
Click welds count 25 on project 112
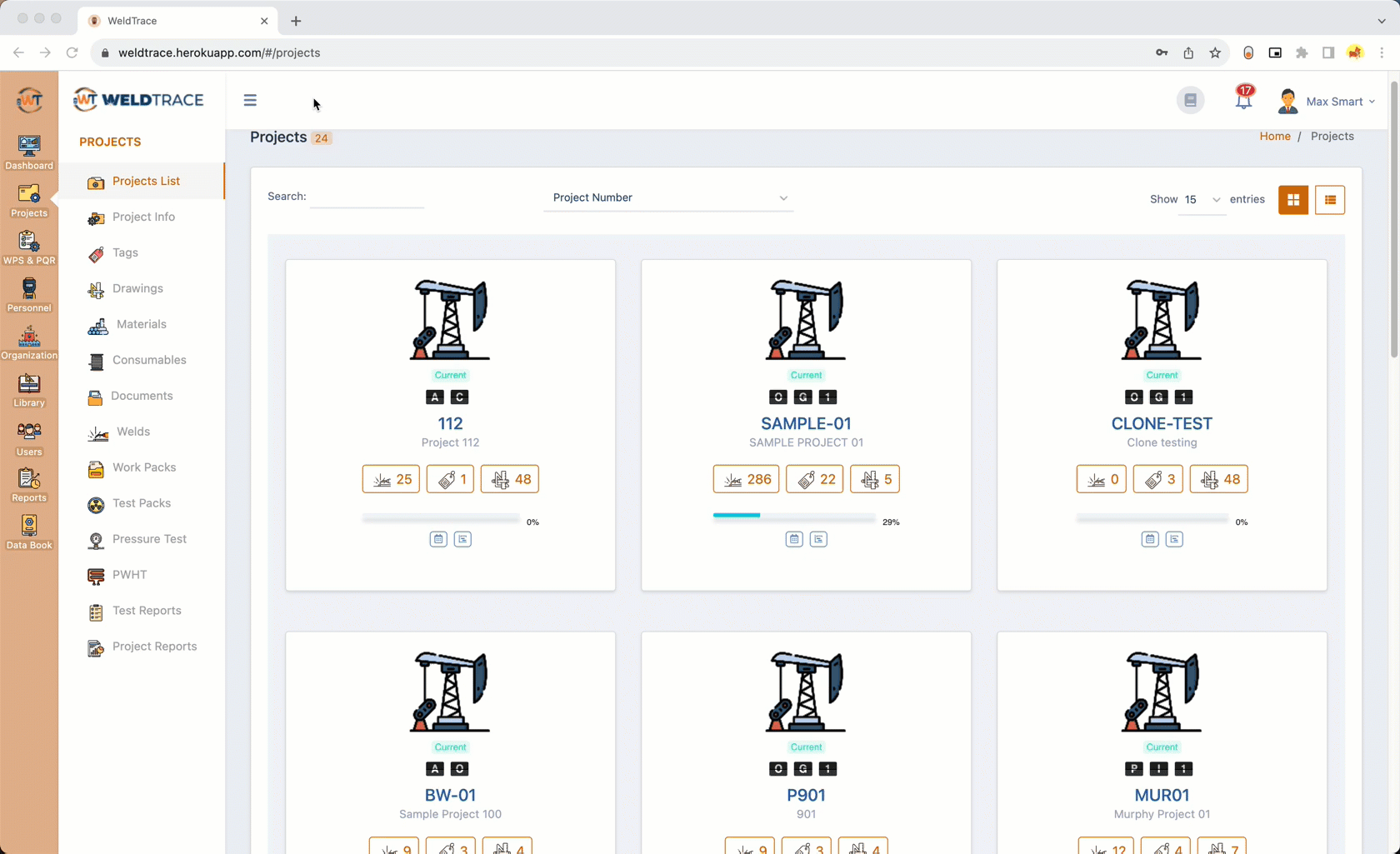[391, 479]
